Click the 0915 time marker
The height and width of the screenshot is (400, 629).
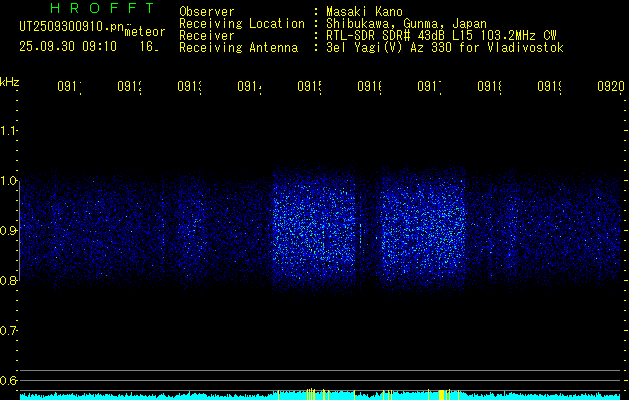pos(310,87)
